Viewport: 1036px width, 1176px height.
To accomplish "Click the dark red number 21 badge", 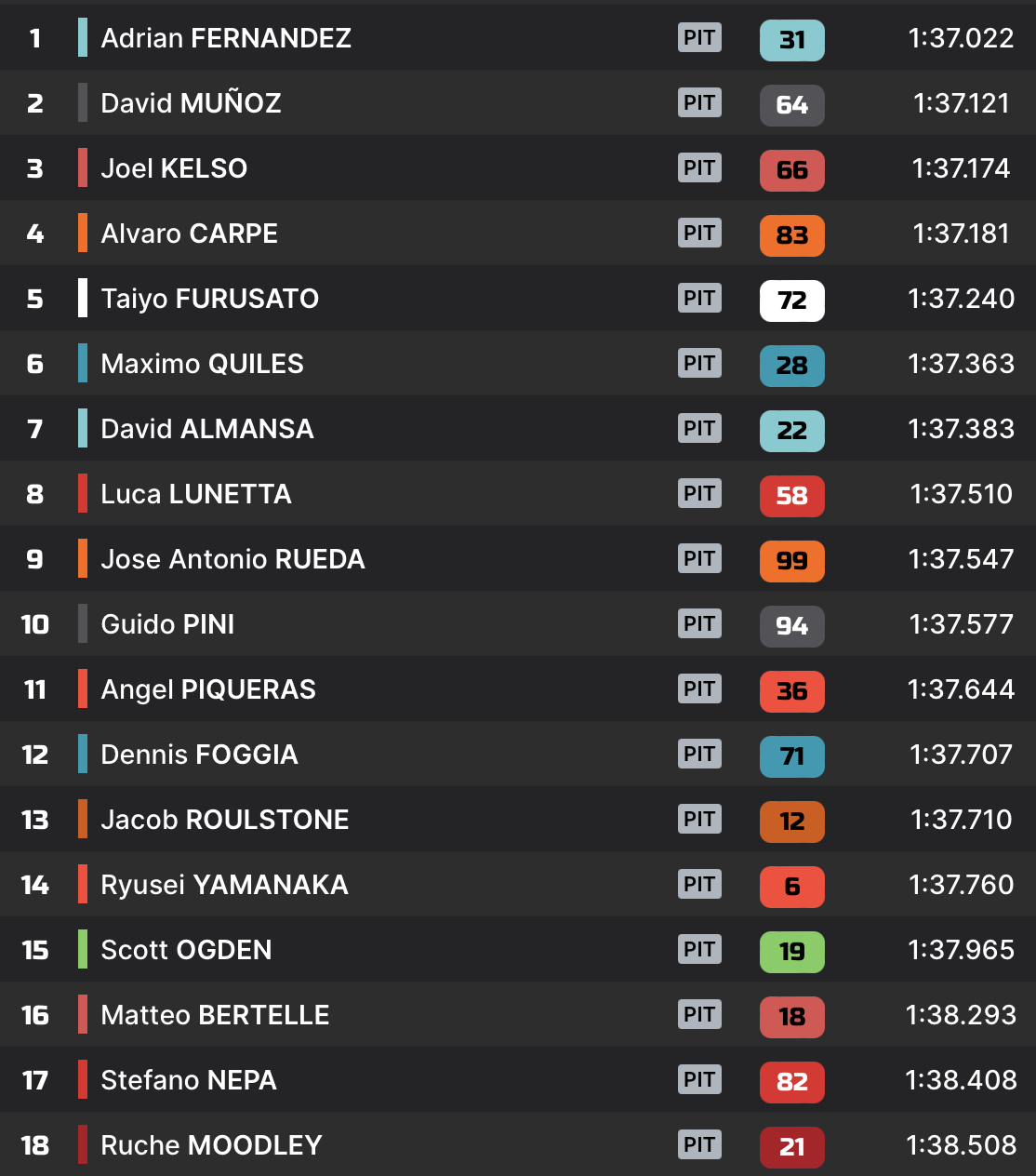I will pyautogui.click(x=791, y=1147).
